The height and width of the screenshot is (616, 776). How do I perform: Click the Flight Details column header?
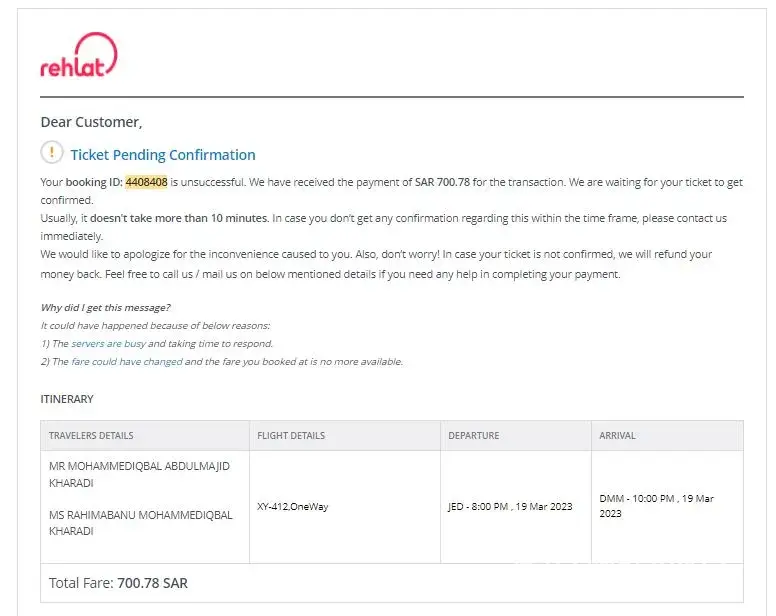point(291,436)
